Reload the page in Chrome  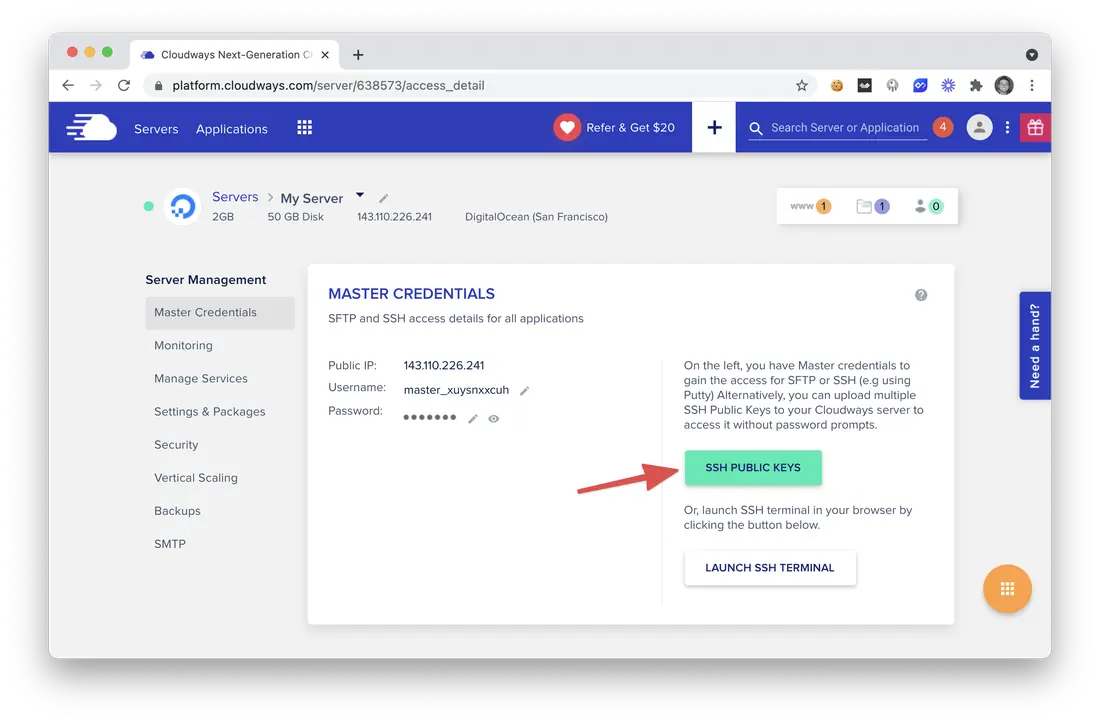click(x=124, y=86)
